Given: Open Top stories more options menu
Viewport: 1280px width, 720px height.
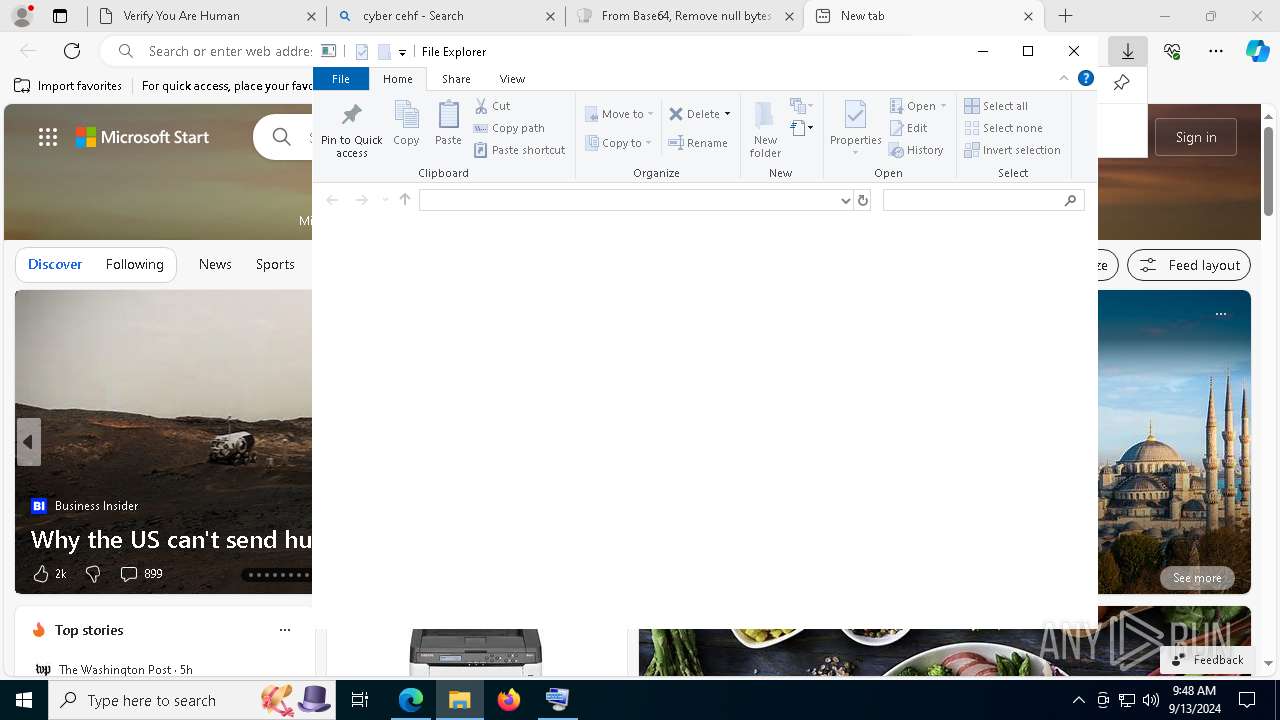Looking at the screenshot, I should (x=285, y=630).
